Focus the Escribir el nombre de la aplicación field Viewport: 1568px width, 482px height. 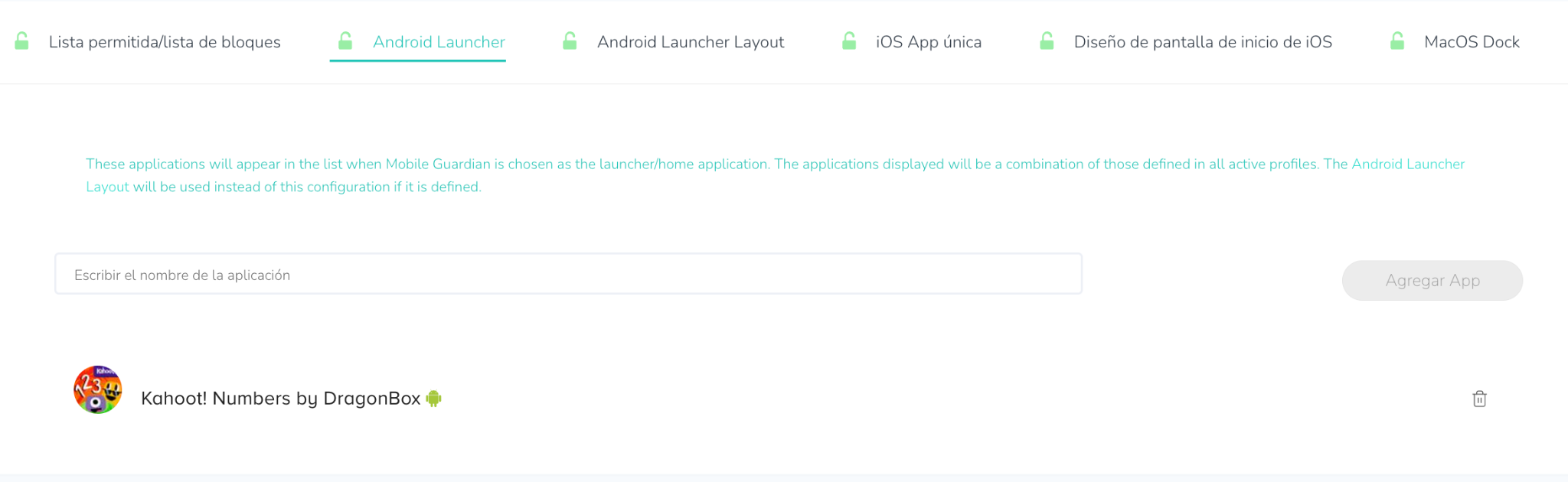tap(568, 275)
